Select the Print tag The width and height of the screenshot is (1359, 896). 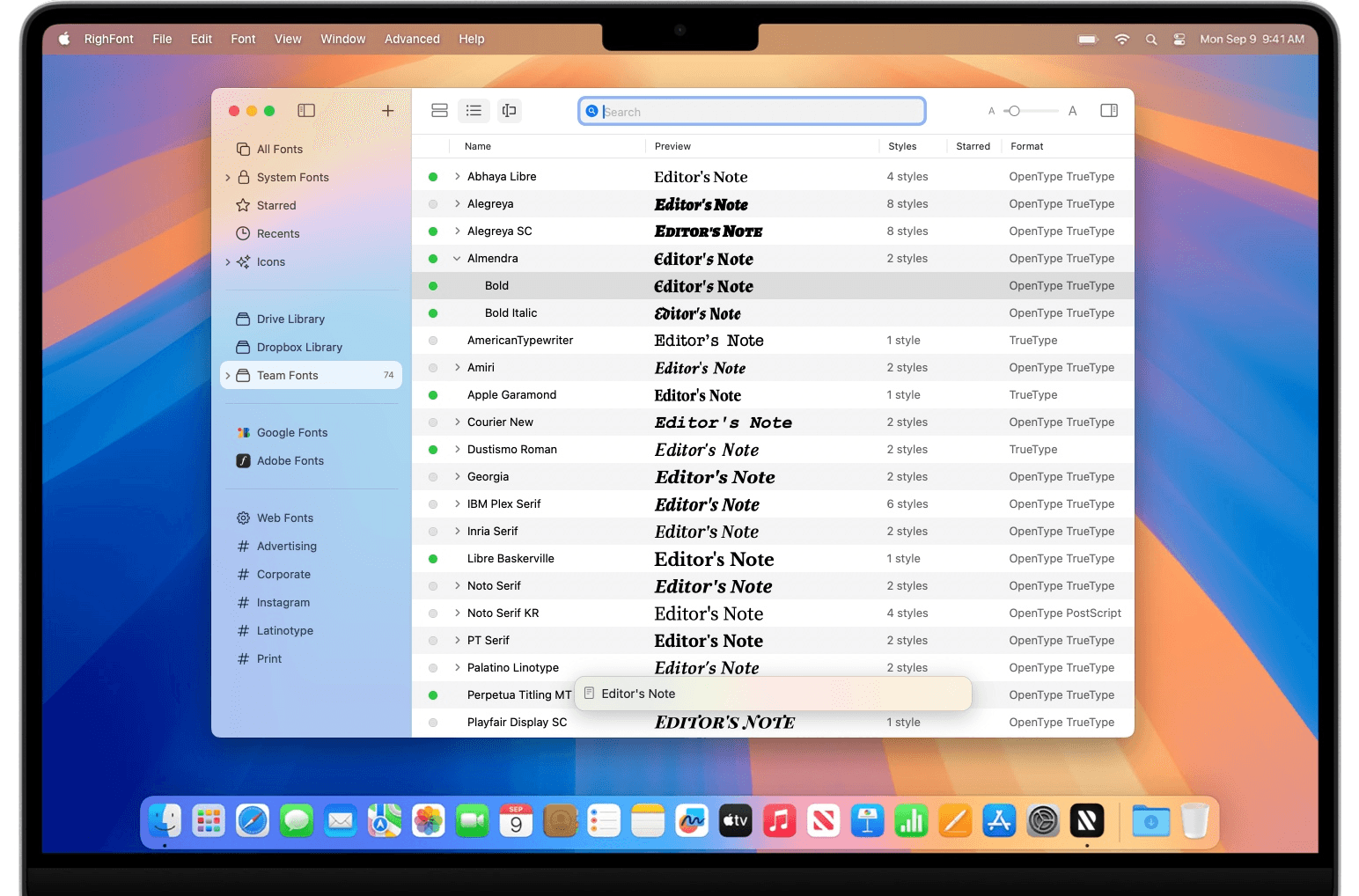(x=259, y=659)
